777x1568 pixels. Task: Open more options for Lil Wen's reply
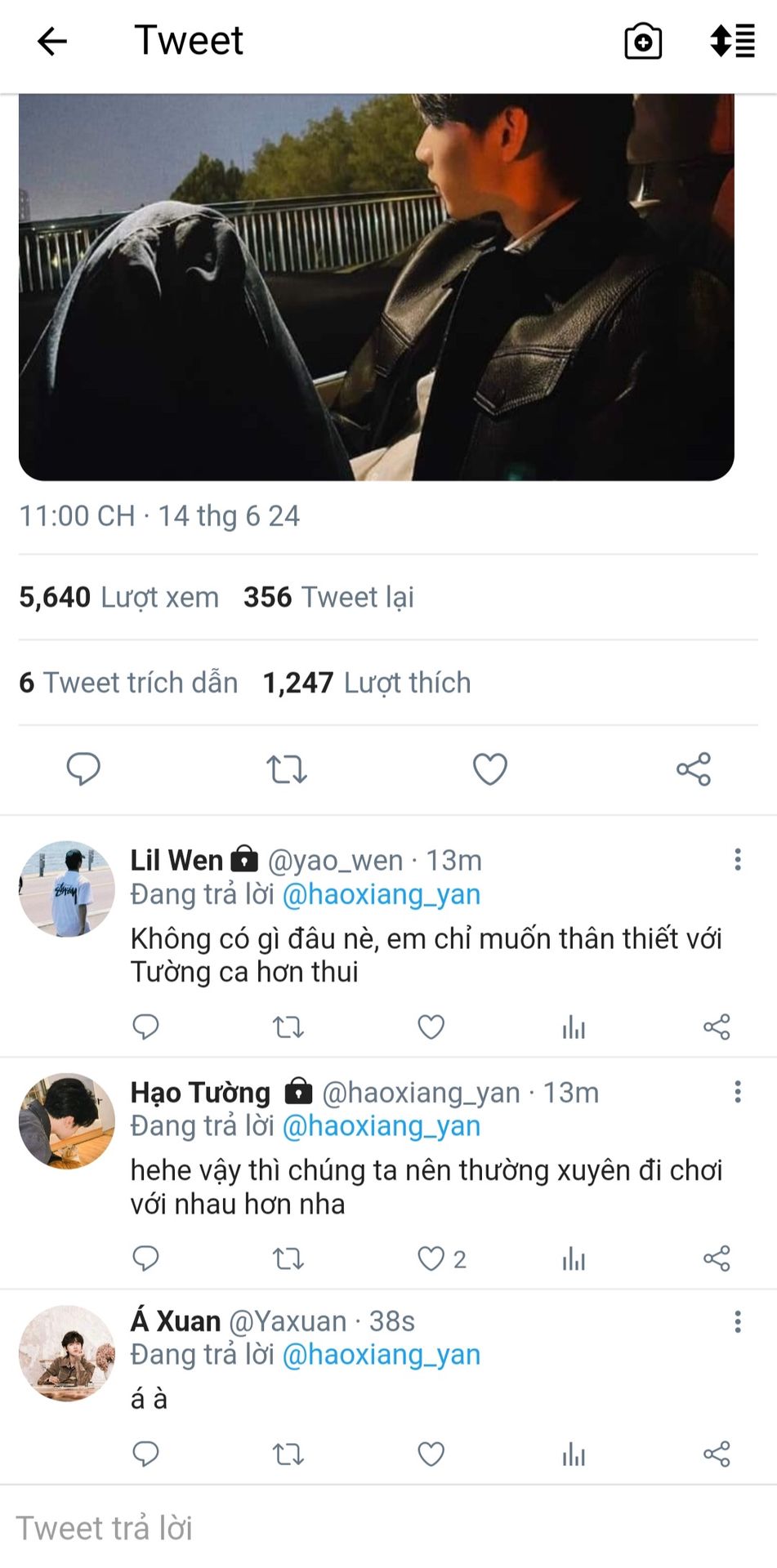738,859
